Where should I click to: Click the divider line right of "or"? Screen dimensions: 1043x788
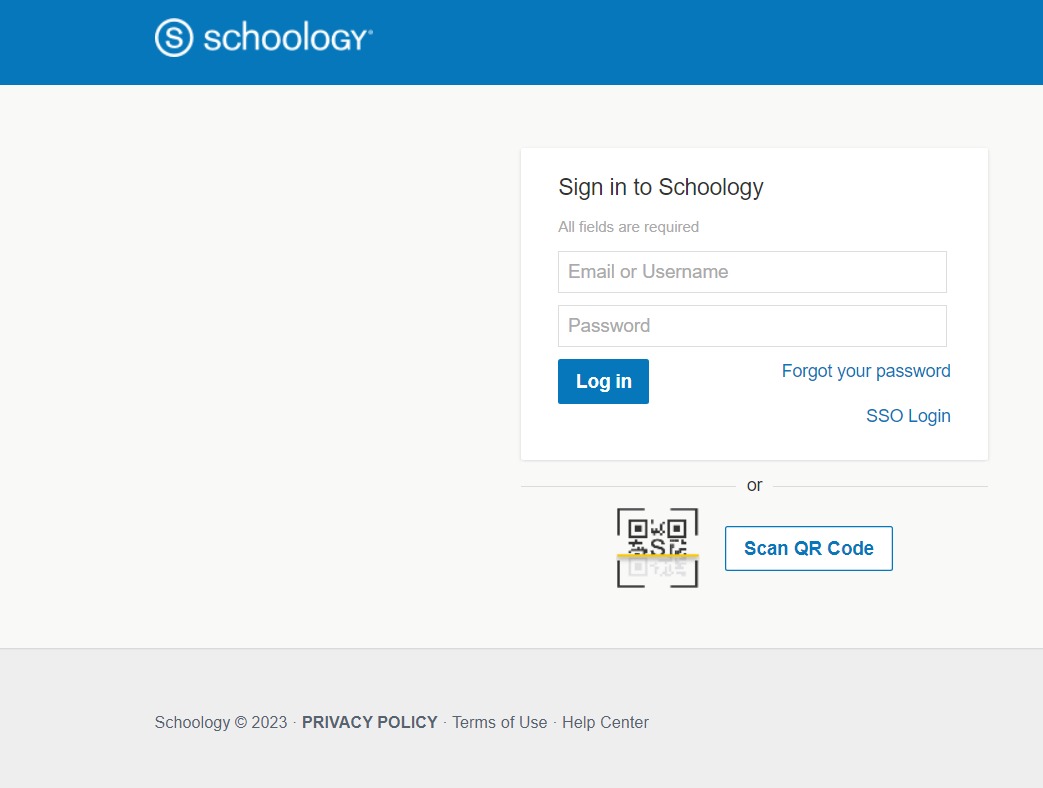click(x=880, y=486)
